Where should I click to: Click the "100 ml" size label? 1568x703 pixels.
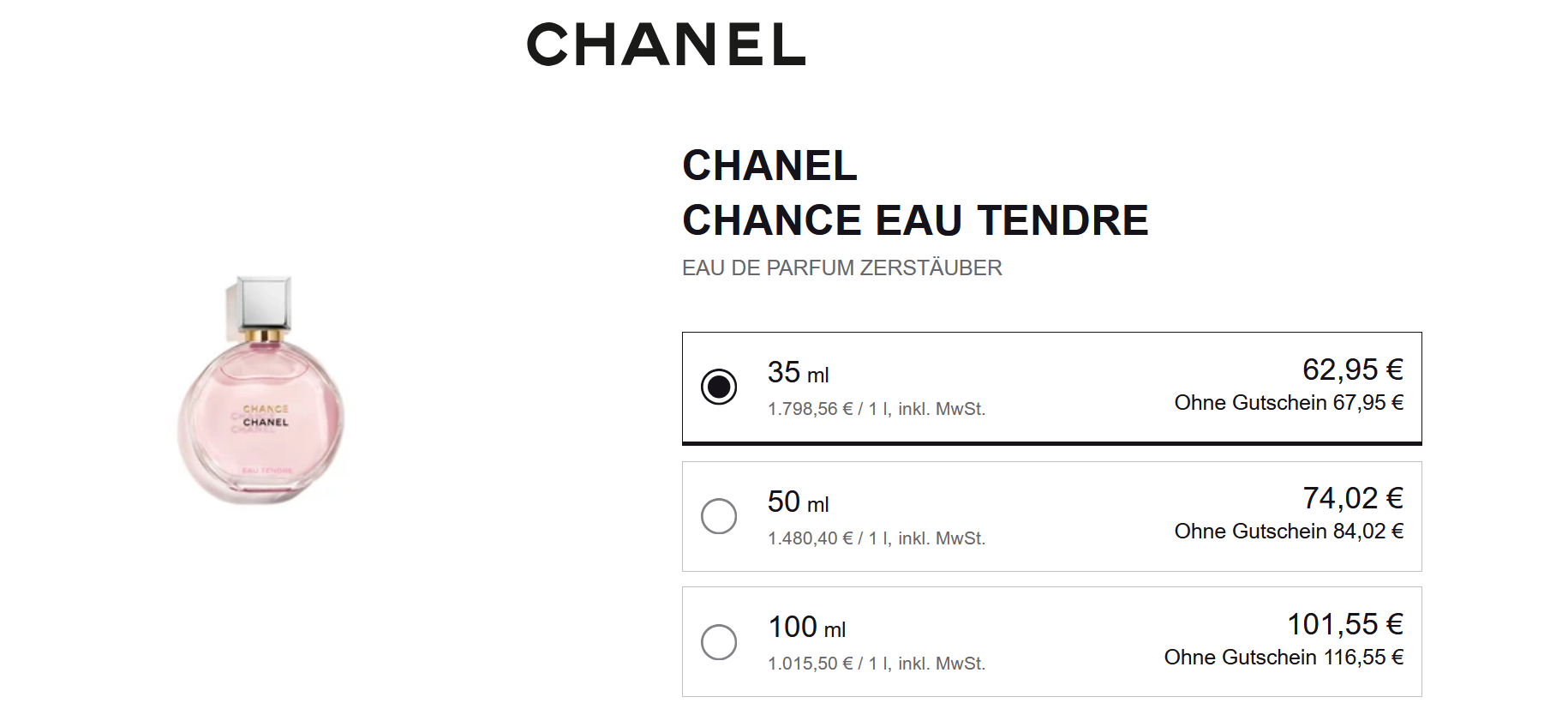pyautogui.click(x=806, y=628)
